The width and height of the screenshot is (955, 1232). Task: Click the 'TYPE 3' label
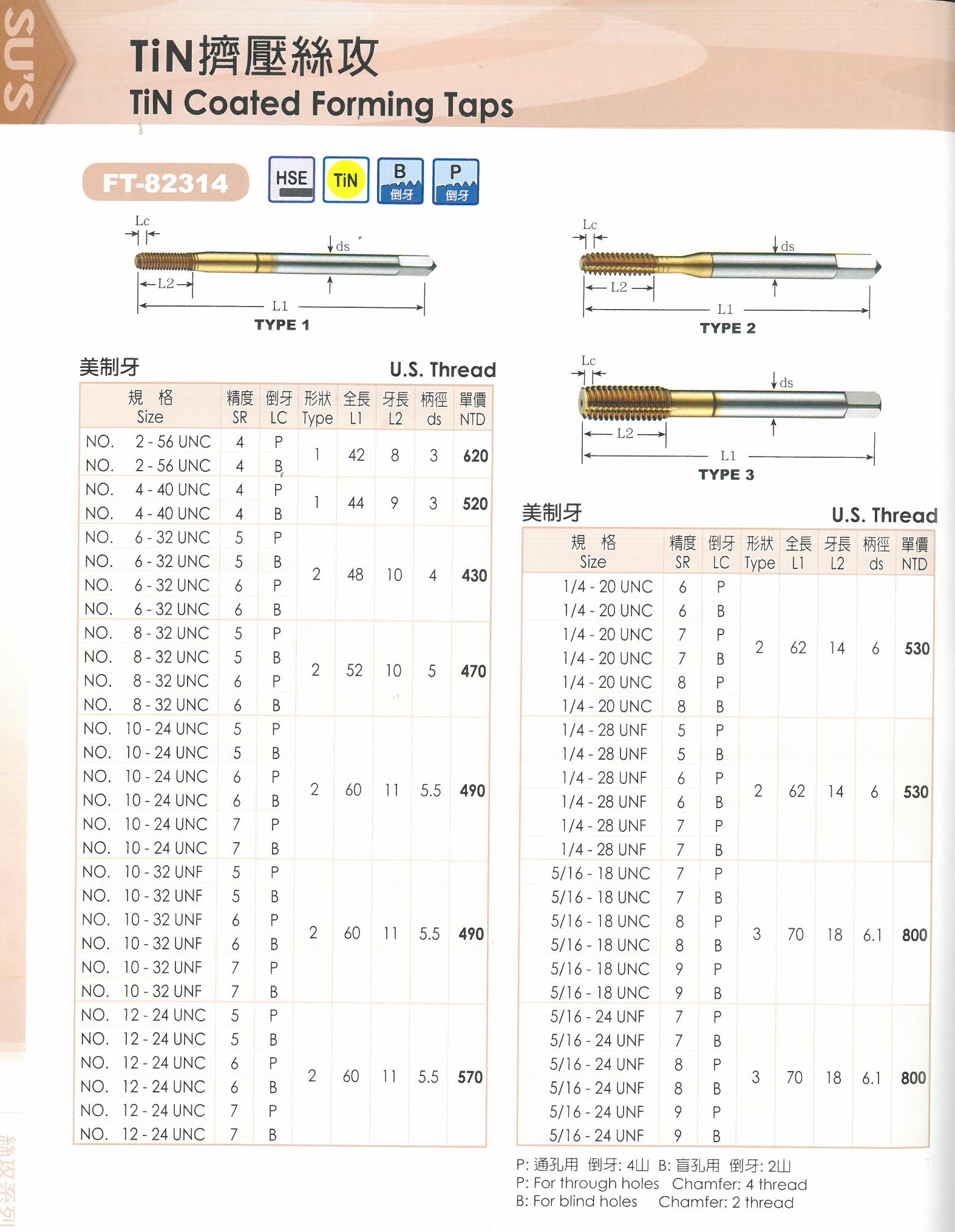click(x=726, y=475)
